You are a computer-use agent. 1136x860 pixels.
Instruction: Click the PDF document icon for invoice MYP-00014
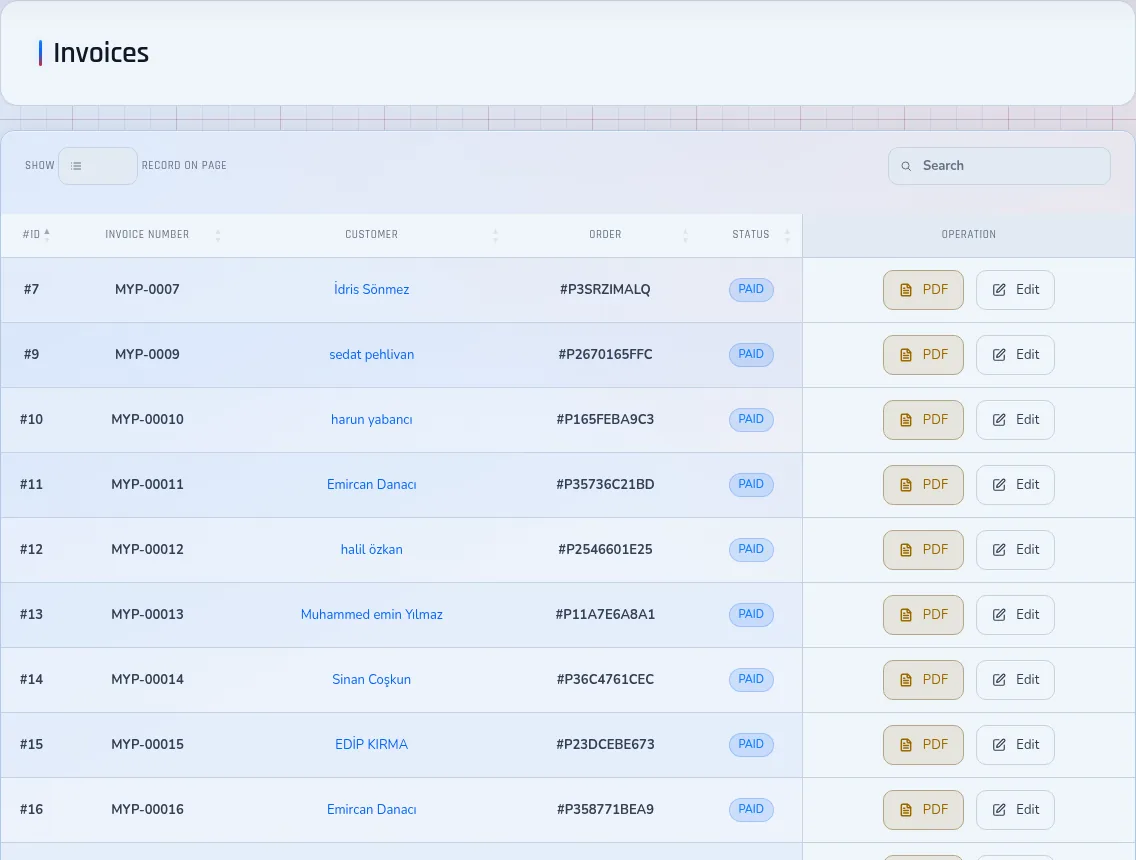[906, 680]
